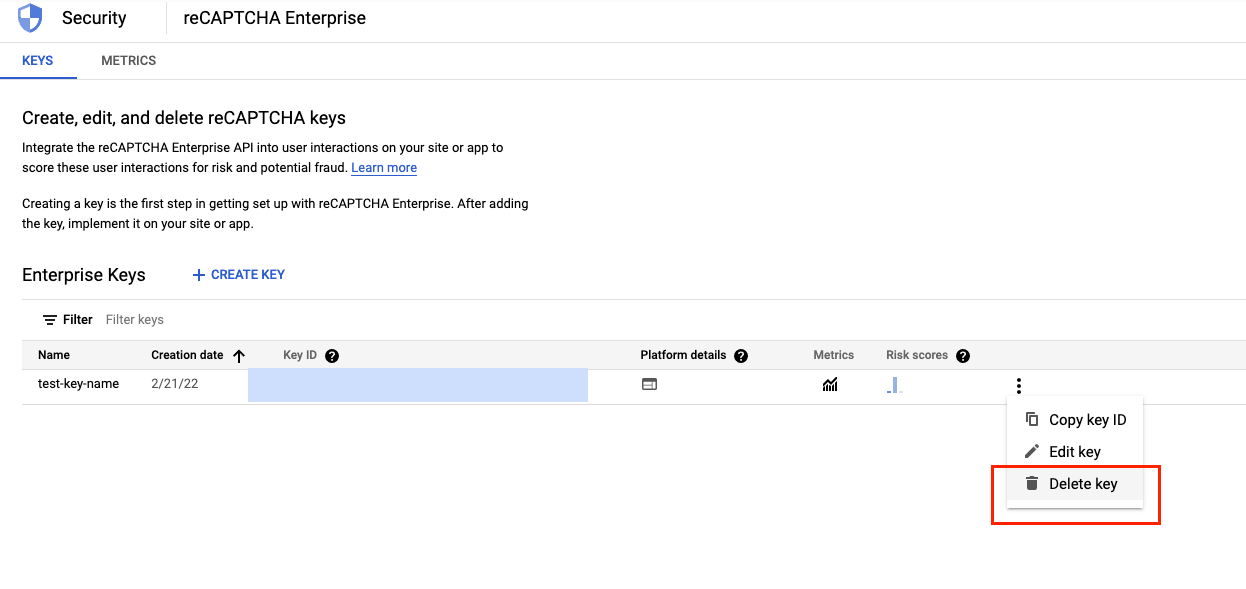Click the copy icon beside Copy key ID

[x=1031, y=419]
